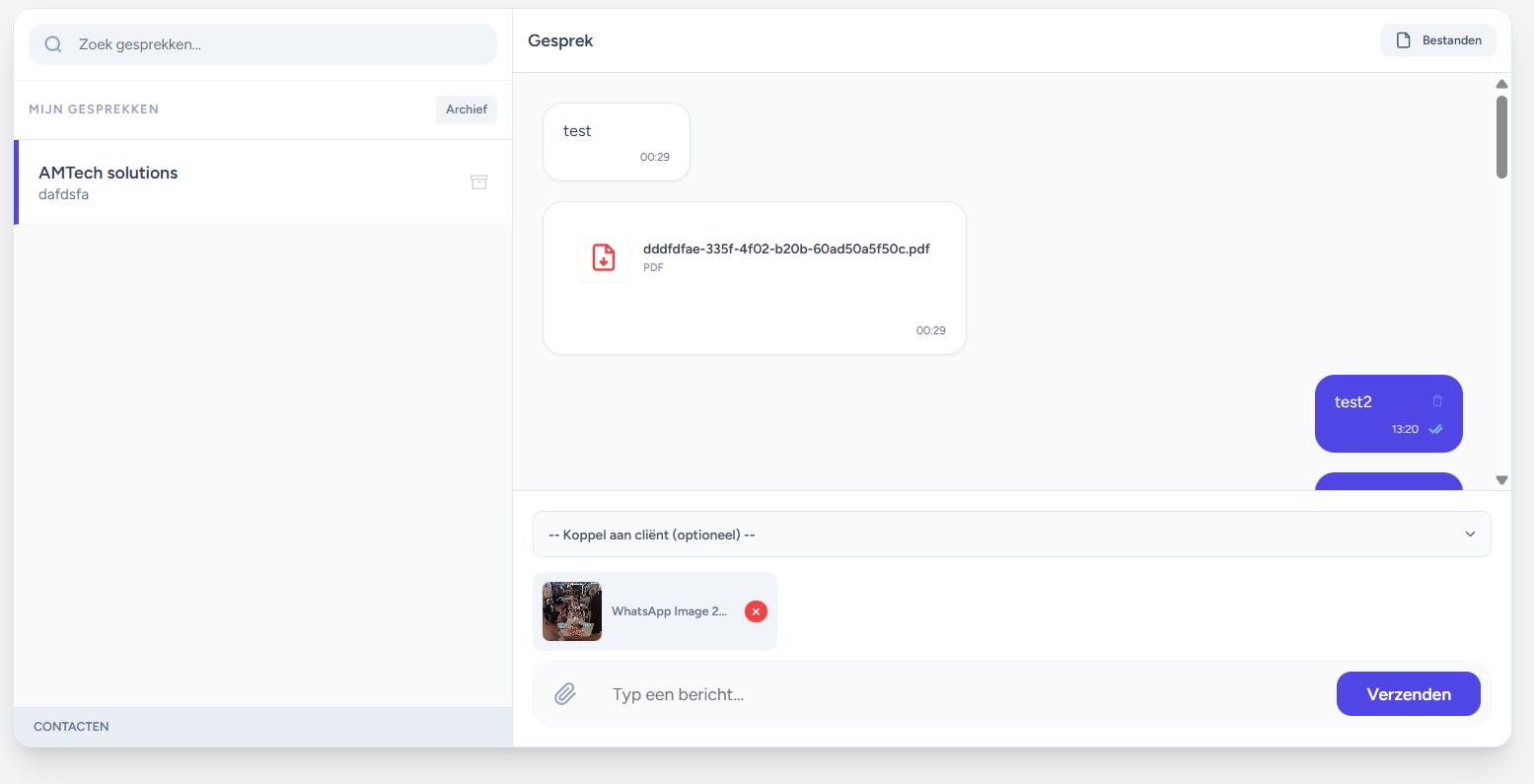Open the Archief view
This screenshot has width=1534, height=784.
(466, 109)
